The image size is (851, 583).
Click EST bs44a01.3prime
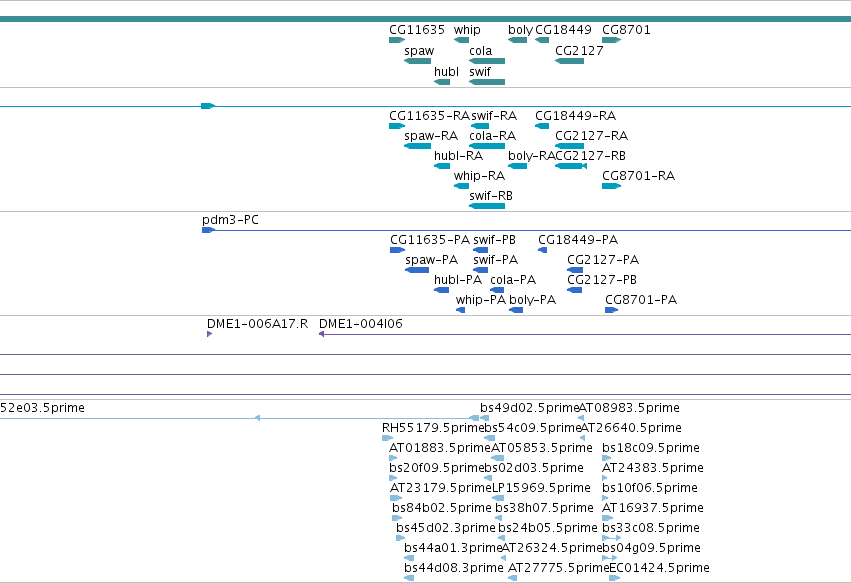(409, 558)
